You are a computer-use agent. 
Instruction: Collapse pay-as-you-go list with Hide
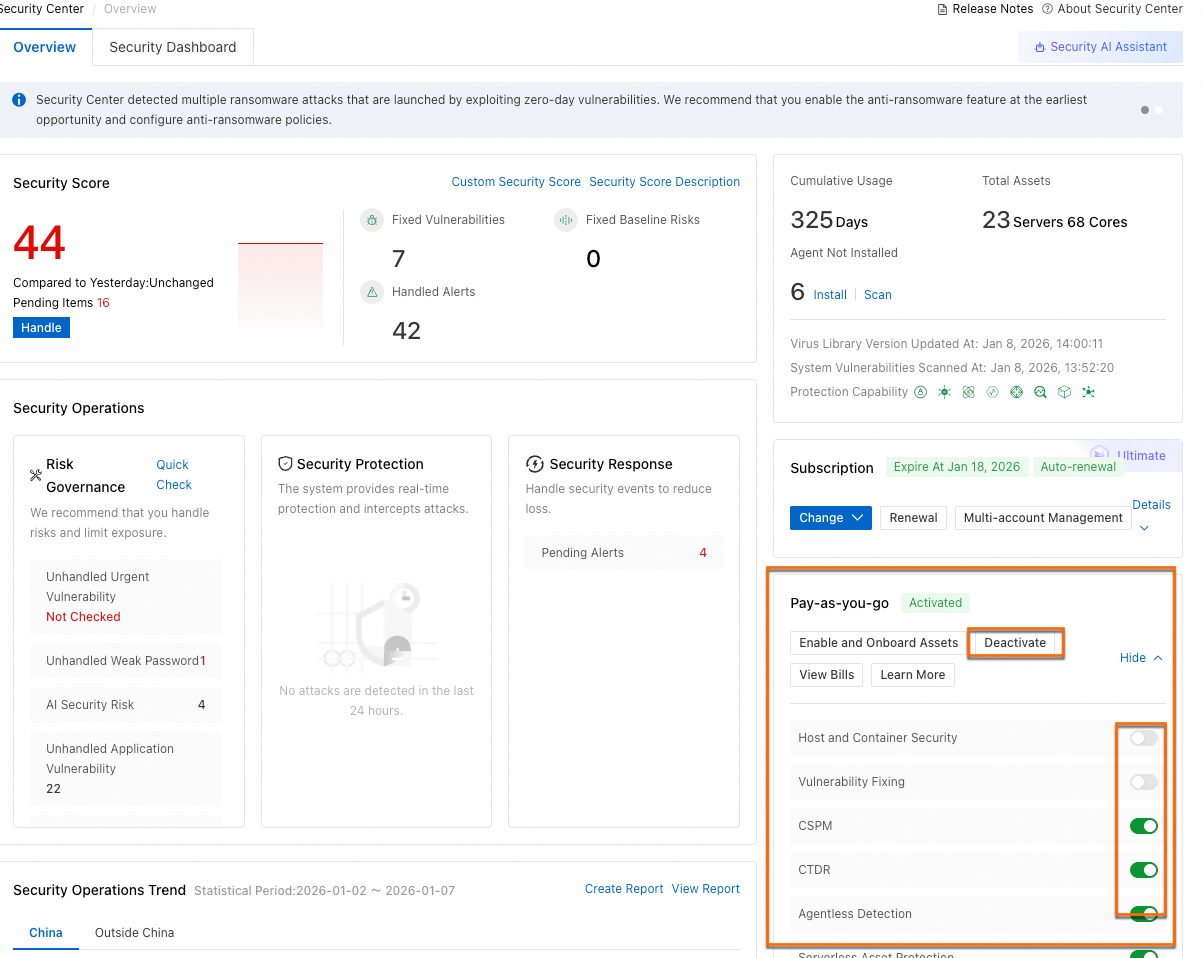tap(1141, 658)
